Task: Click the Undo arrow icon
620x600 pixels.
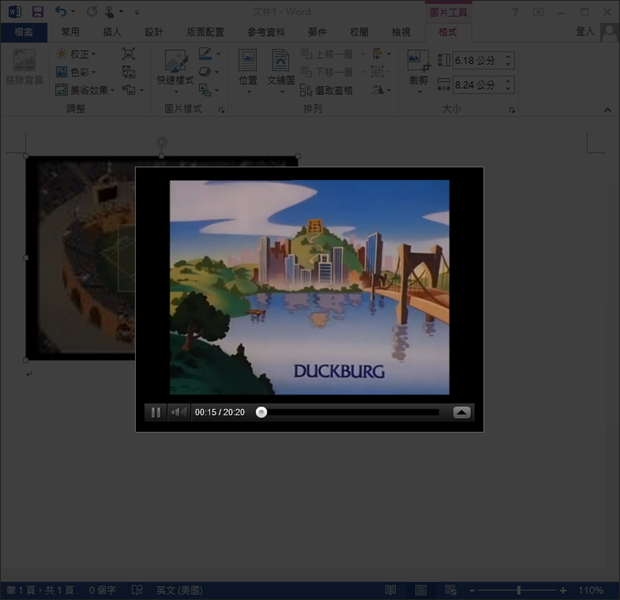Action: [x=61, y=11]
